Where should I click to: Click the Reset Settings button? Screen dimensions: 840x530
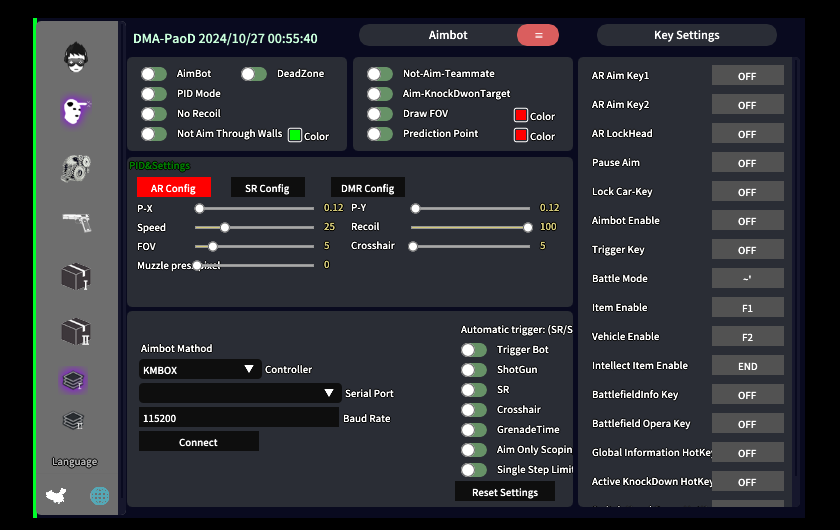(x=505, y=492)
